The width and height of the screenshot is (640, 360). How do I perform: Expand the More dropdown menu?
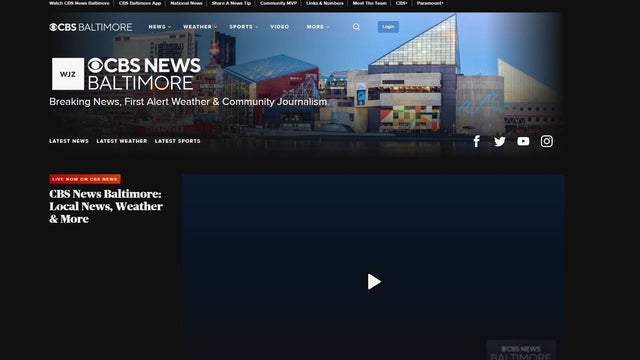tap(318, 27)
